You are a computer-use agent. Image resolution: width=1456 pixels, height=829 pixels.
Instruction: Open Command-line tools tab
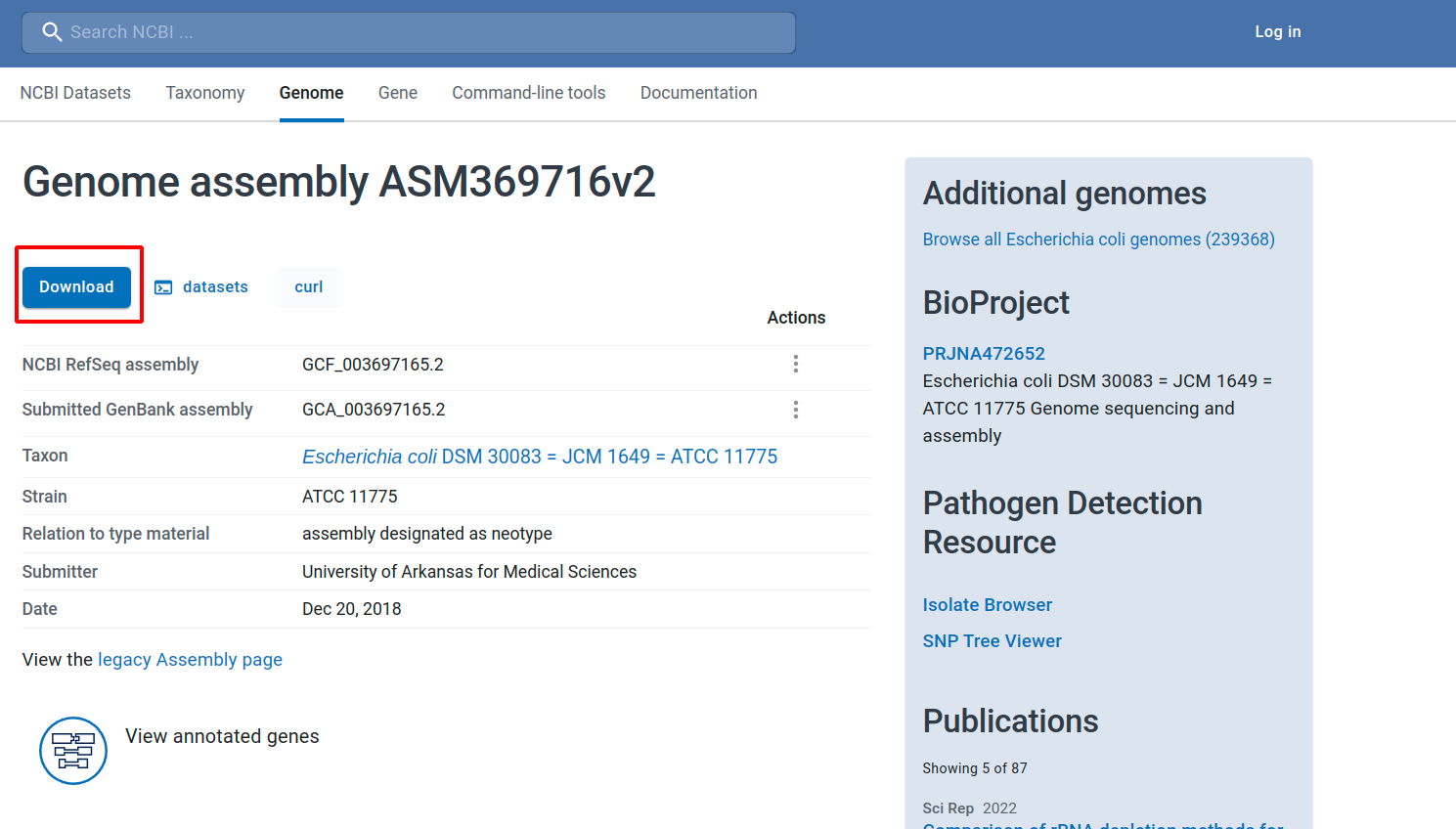(529, 93)
